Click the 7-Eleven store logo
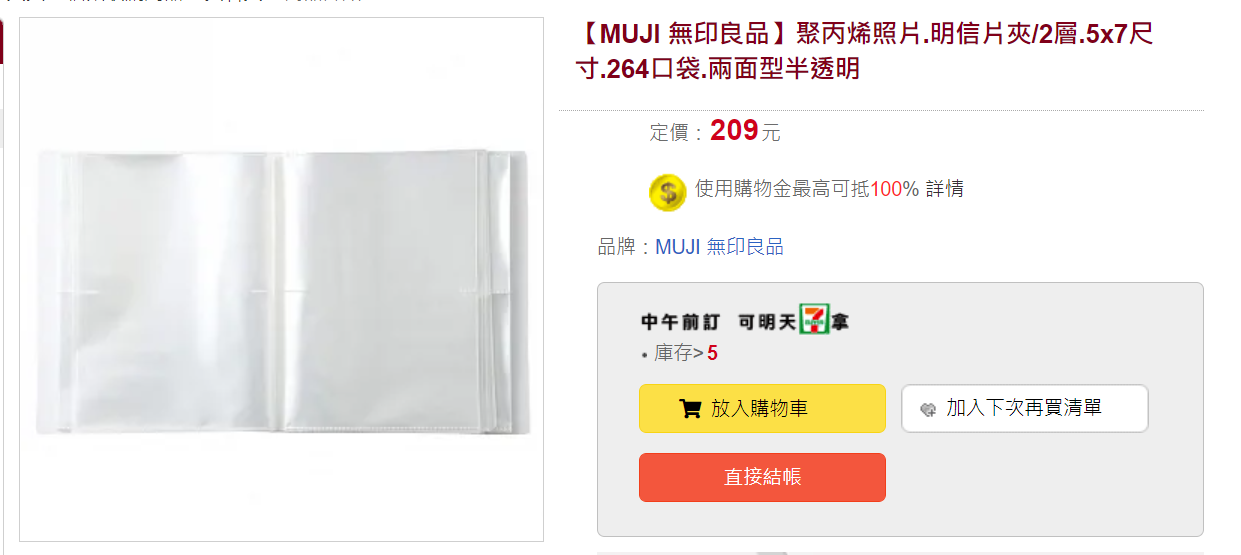The height and width of the screenshot is (555, 1241). 814,320
